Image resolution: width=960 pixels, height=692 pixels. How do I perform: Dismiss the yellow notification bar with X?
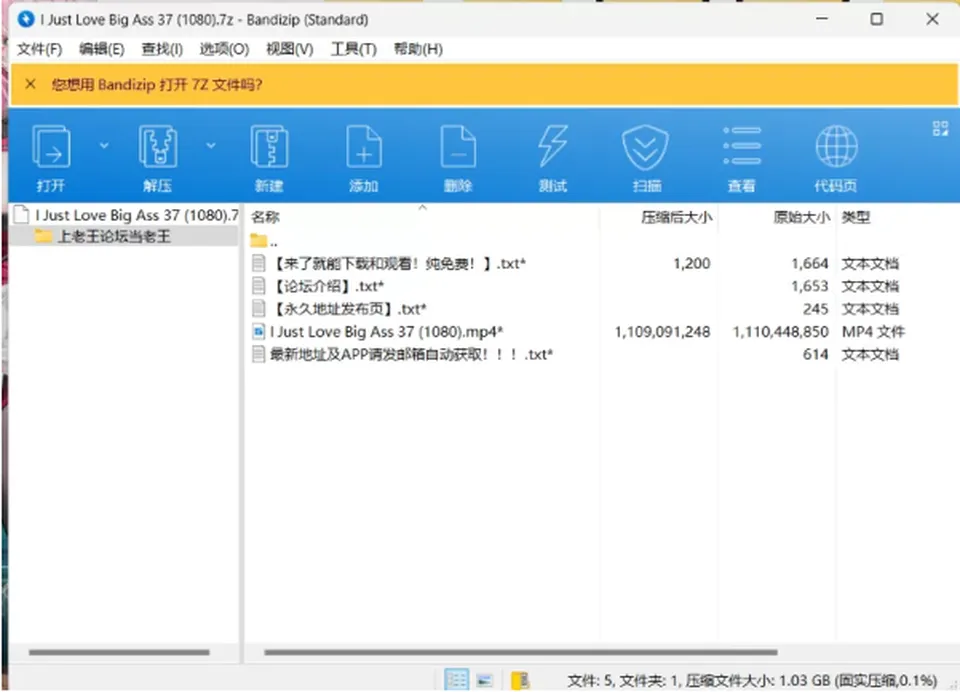[x=30, y=84]
